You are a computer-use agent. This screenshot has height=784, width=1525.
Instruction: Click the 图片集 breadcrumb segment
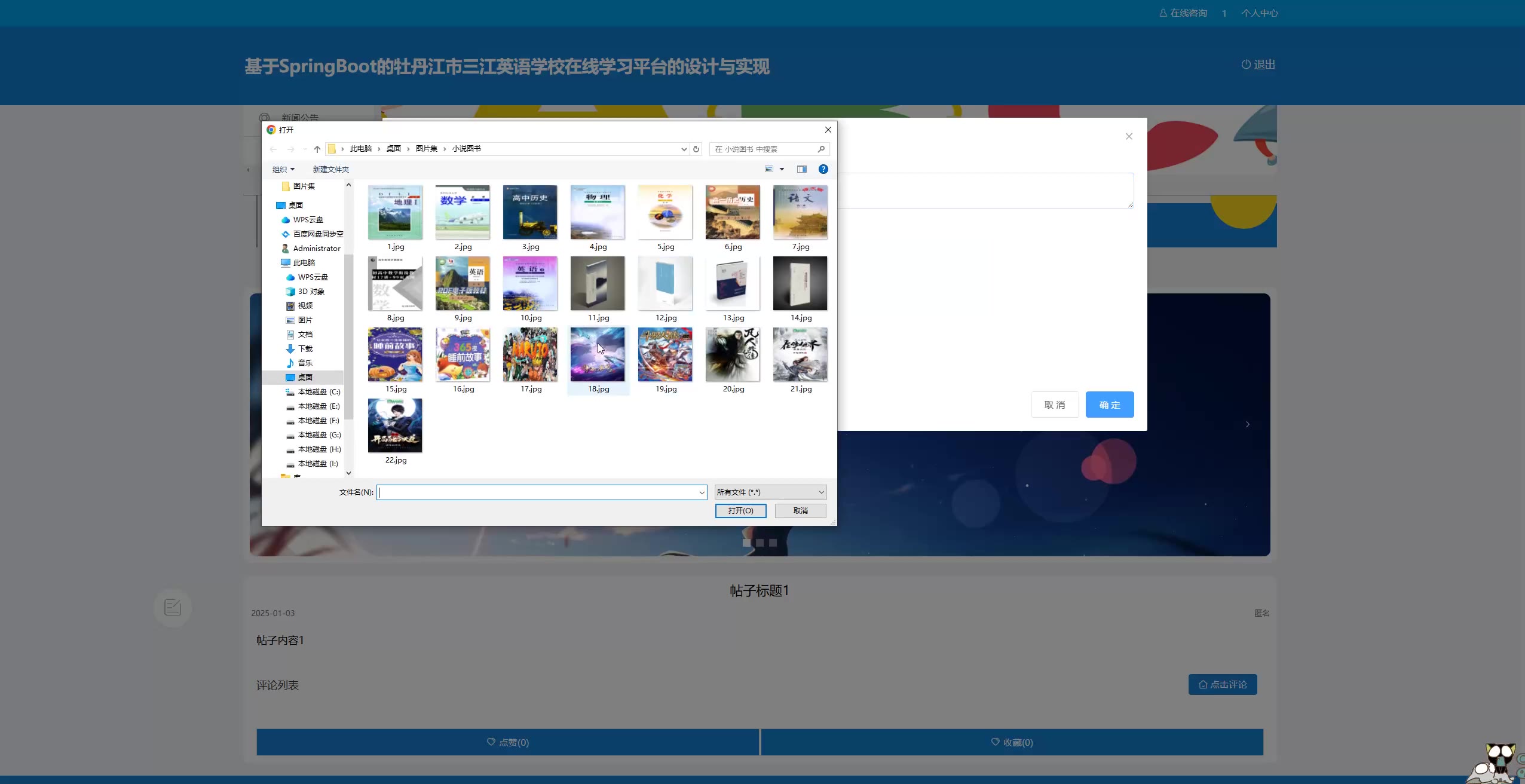tap(426, 149)
